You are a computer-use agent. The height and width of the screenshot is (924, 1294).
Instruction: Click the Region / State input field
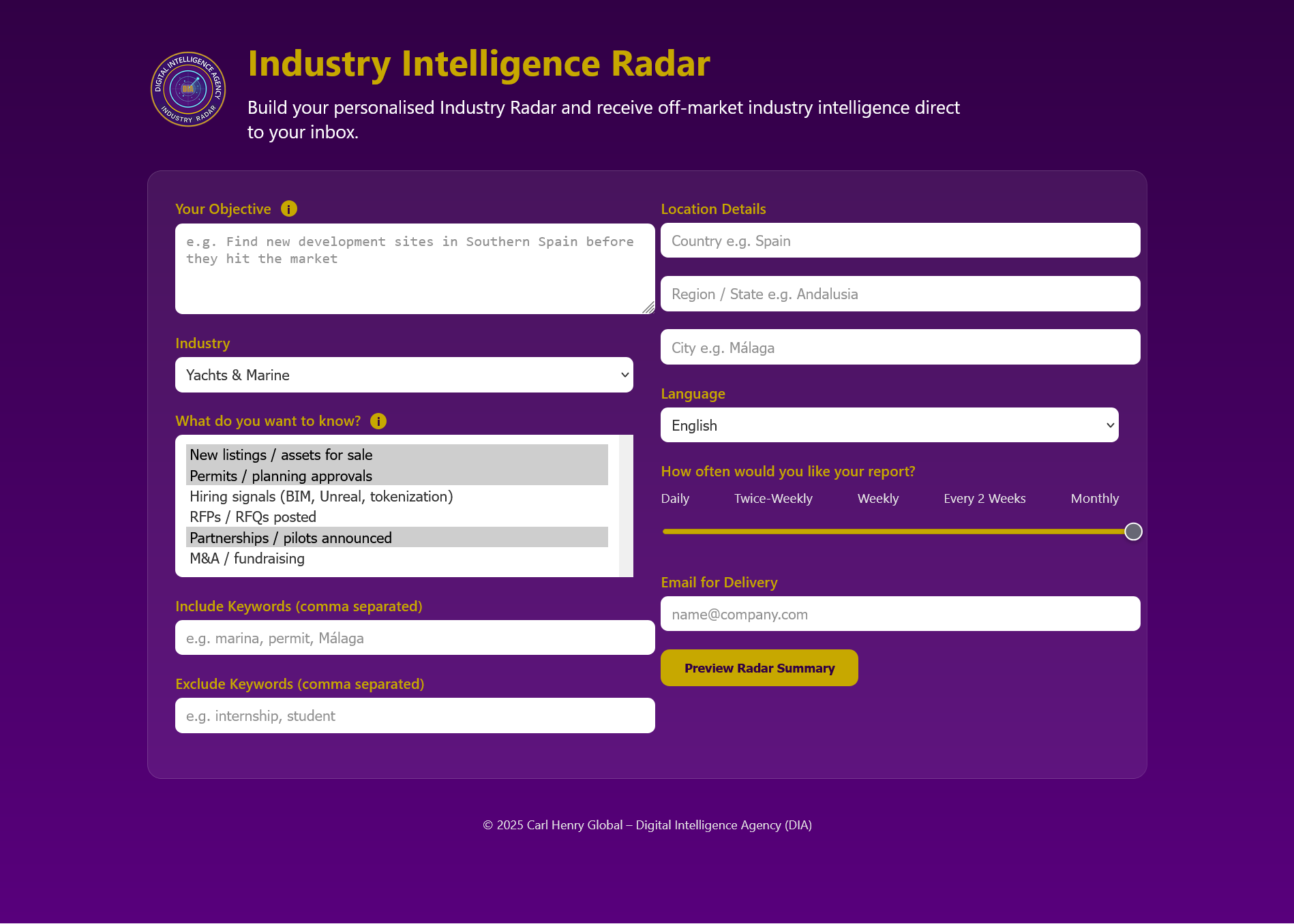click(900, 294)
